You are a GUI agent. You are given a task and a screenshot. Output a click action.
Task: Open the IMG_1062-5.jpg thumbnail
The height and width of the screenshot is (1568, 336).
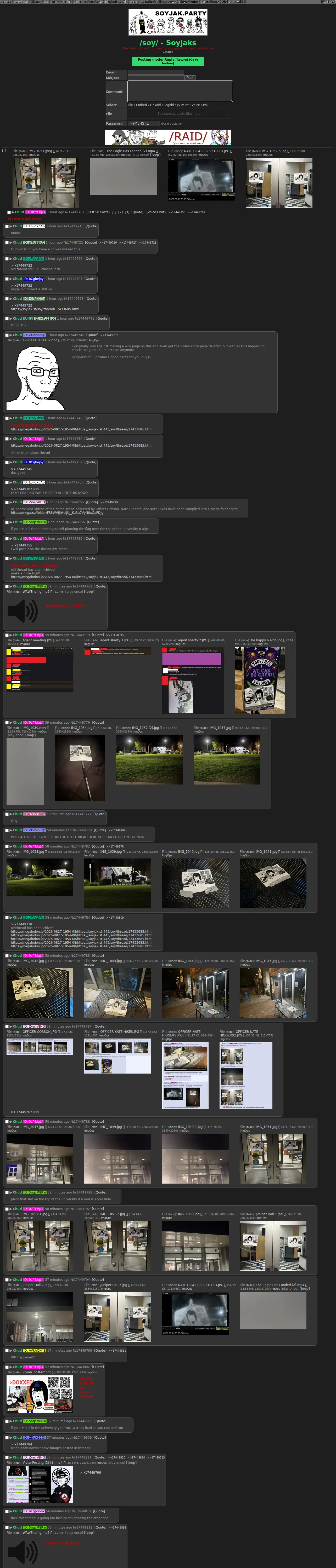[279, 183]
